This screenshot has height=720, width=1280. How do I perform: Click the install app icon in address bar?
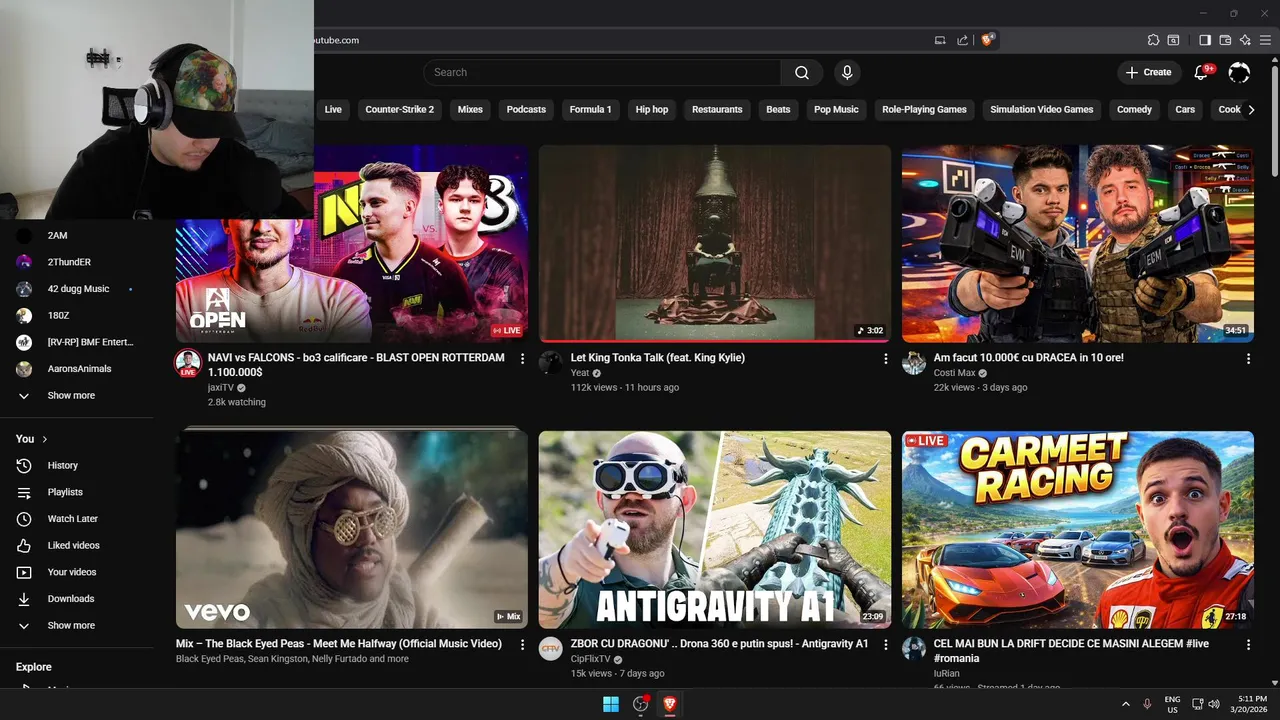tap(940, 40)
